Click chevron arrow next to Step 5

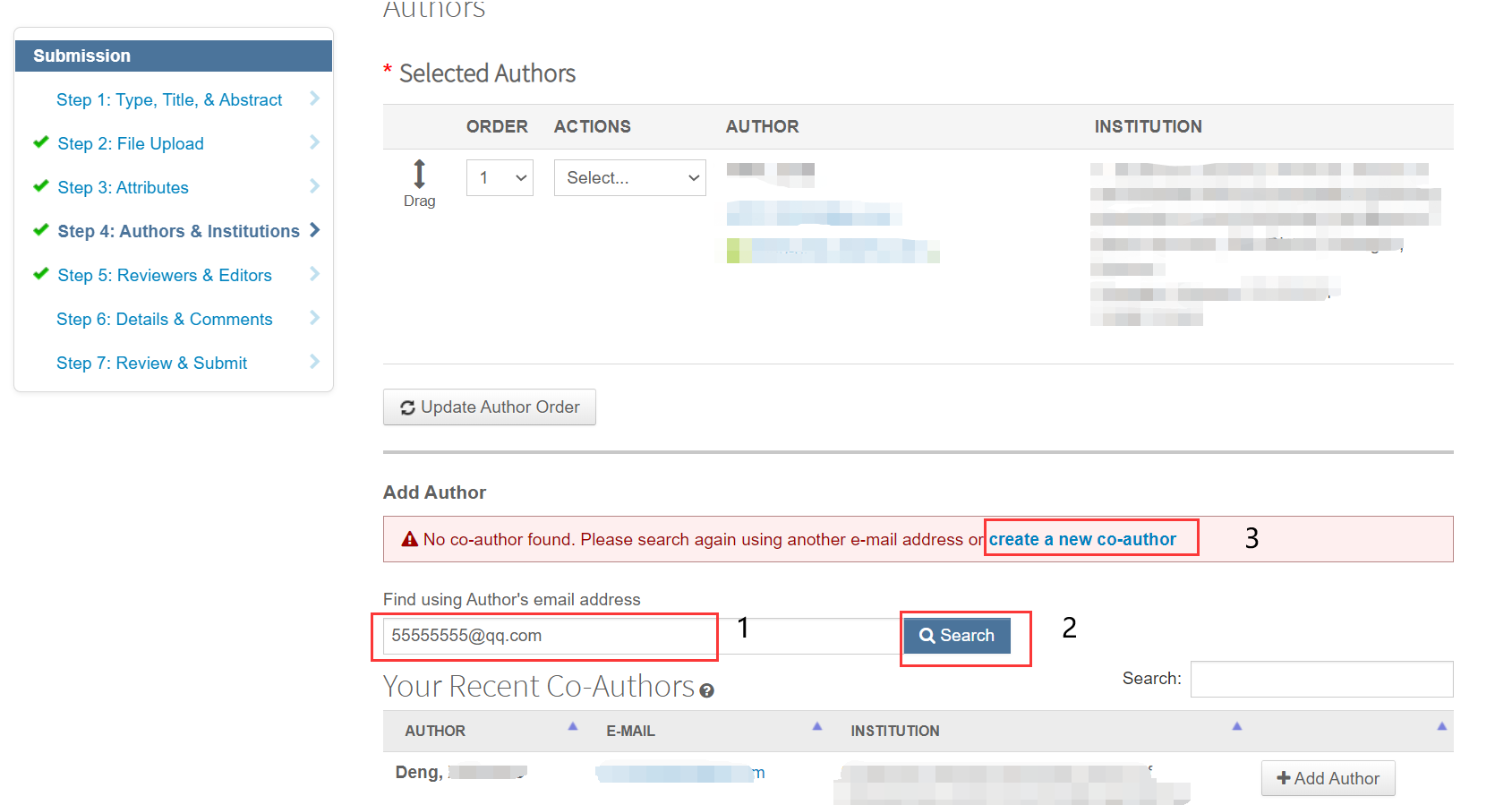pyautogui.click(x=314, y=274)
